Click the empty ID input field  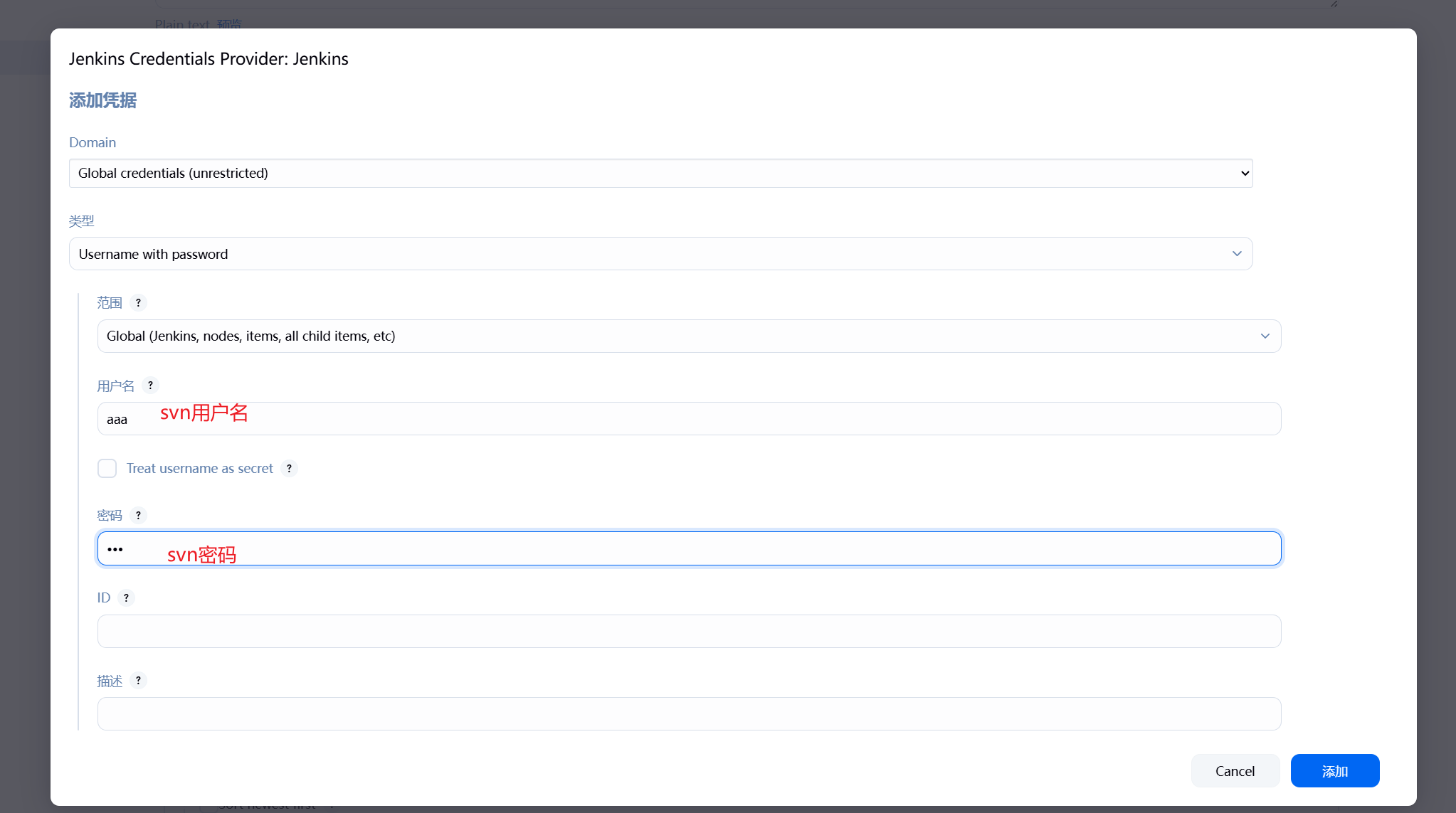(x=689, y=632)
